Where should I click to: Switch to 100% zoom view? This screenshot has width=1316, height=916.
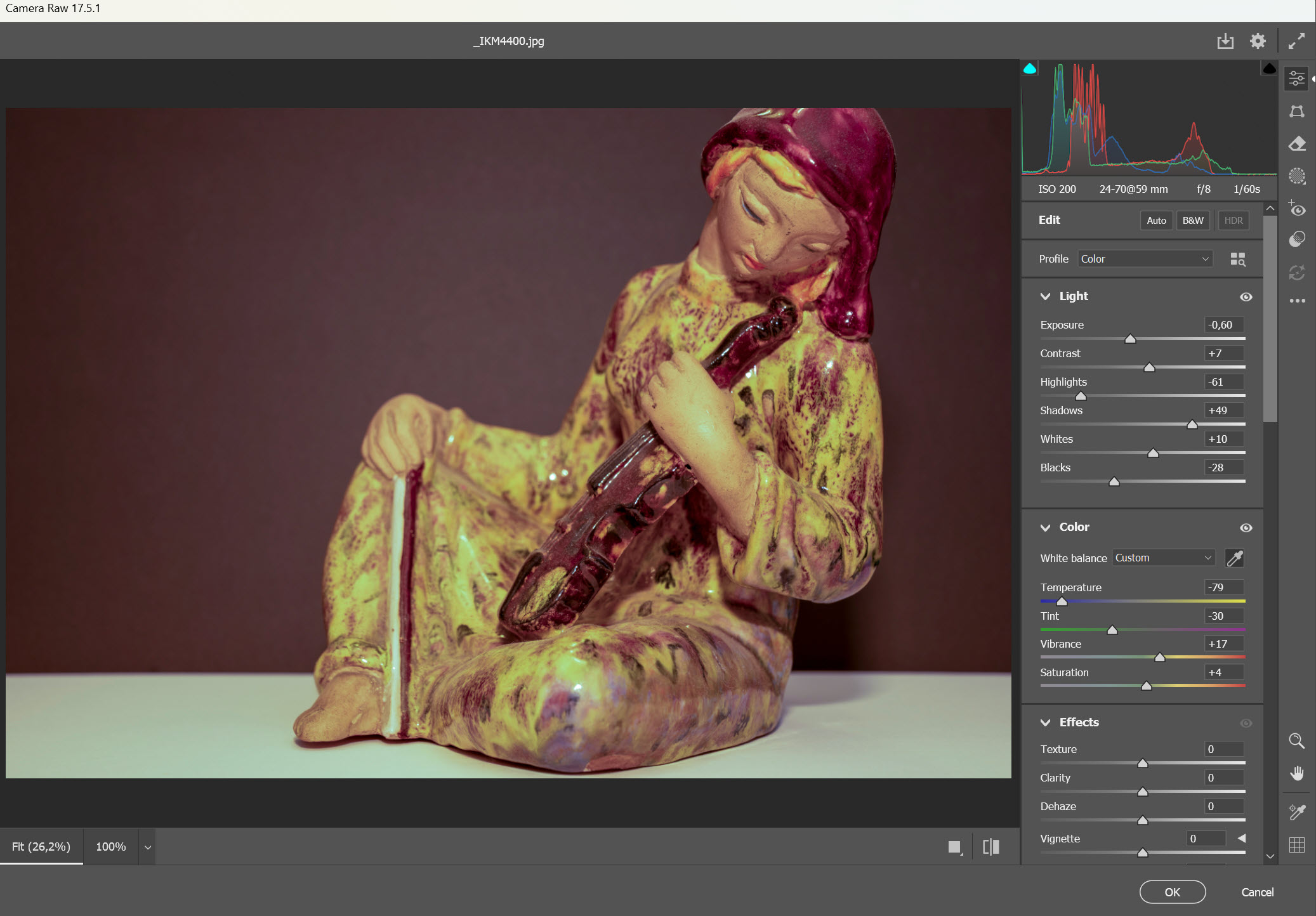click(110, 847)
